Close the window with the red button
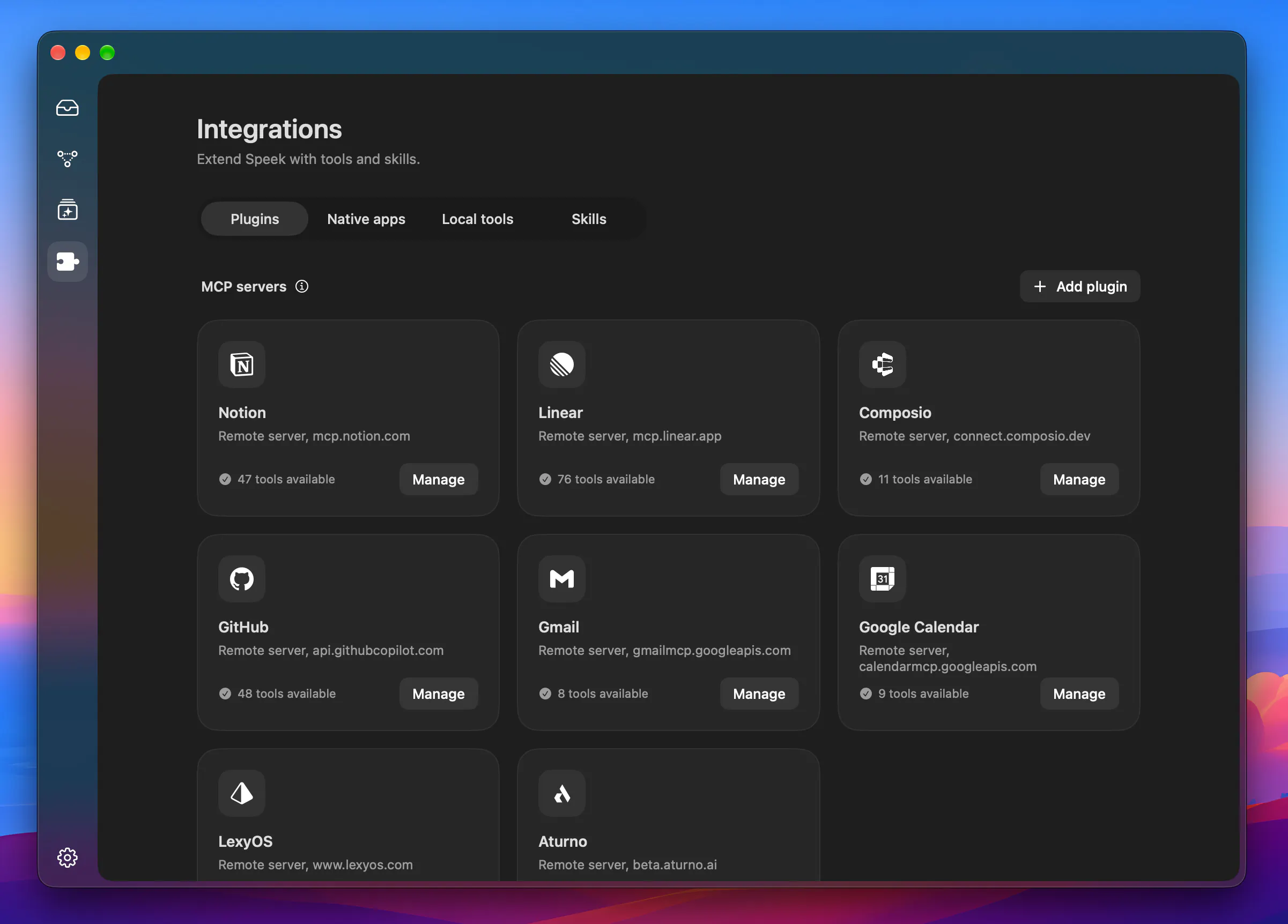This screenshot has width=1288, height=924. [58, 53]
